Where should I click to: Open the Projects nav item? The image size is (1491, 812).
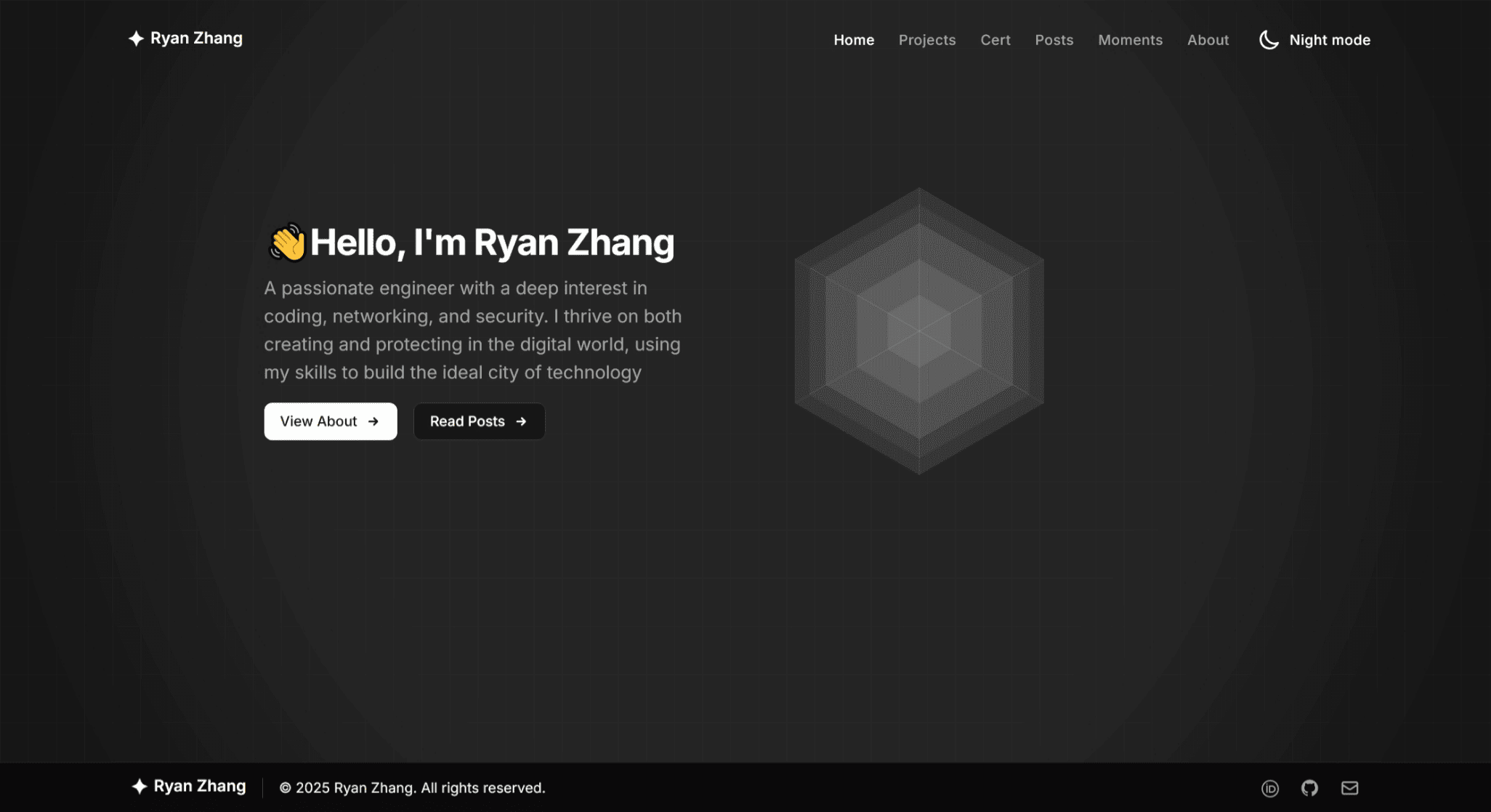tap(927, 40)
